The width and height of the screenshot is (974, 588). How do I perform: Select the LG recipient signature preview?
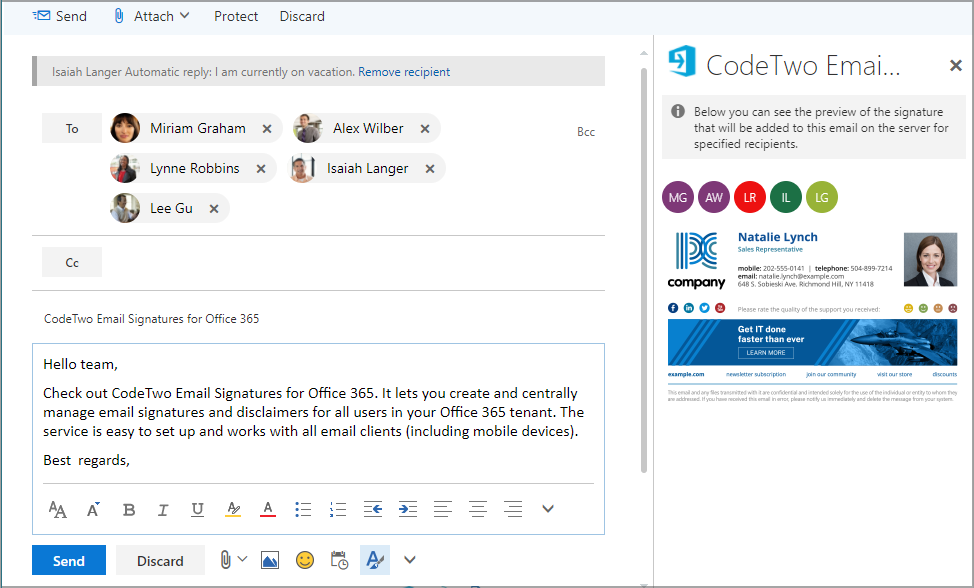click(822, 197)
